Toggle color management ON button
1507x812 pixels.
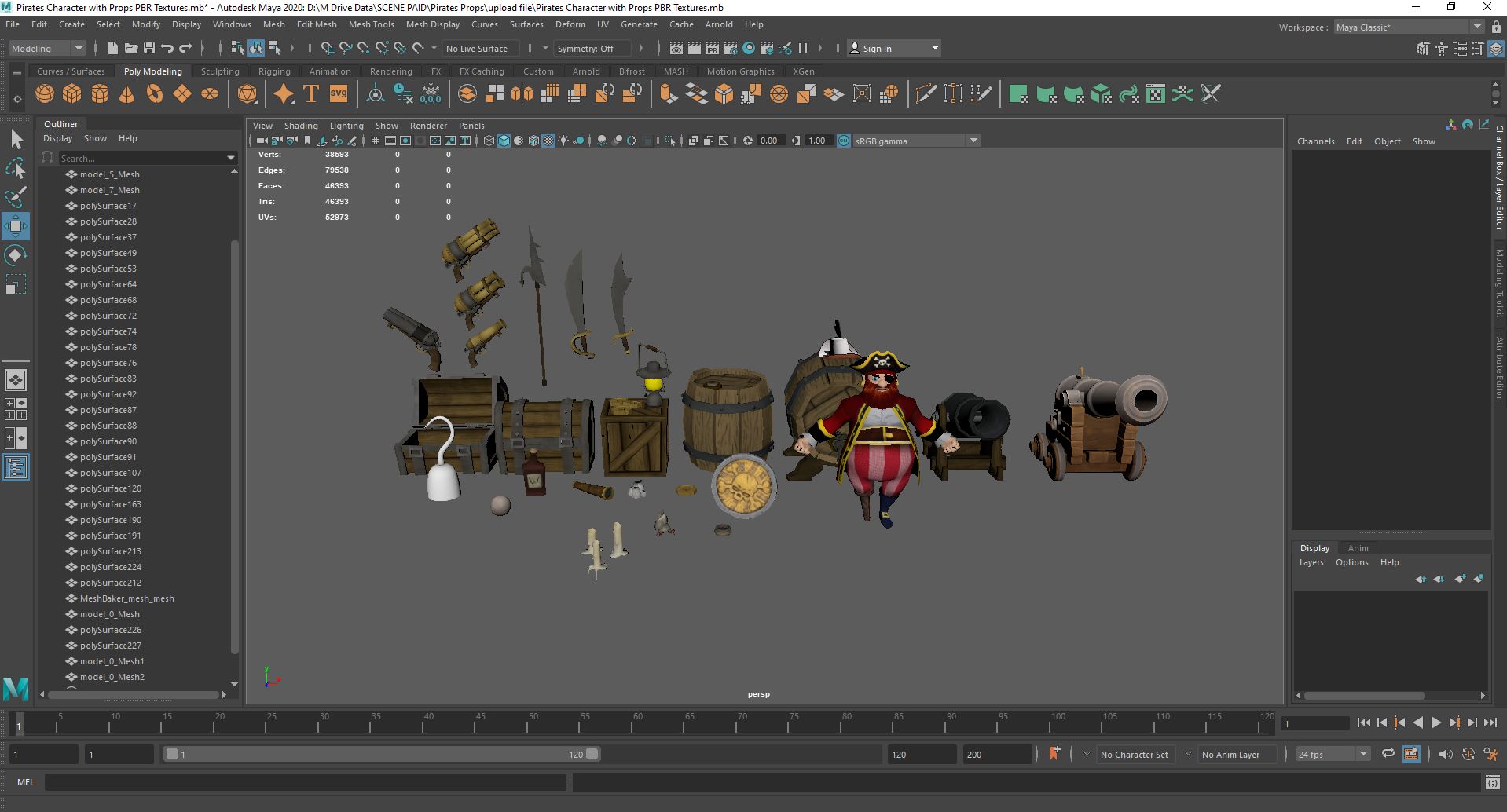(844, 141)
